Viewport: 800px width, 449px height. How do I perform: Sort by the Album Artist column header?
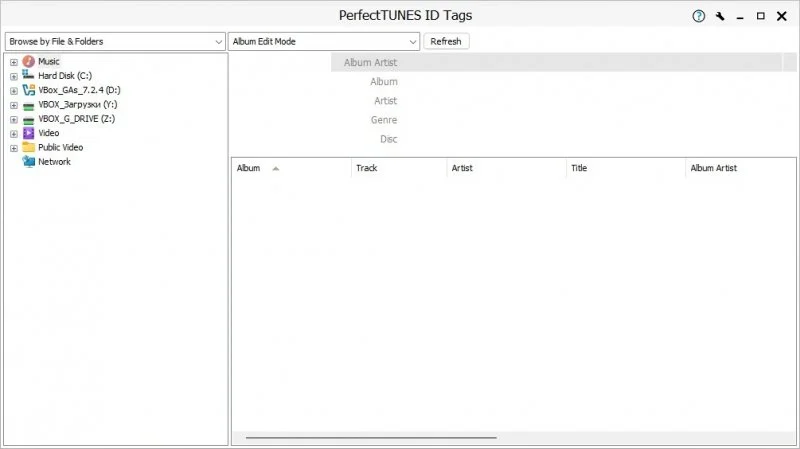740,168
